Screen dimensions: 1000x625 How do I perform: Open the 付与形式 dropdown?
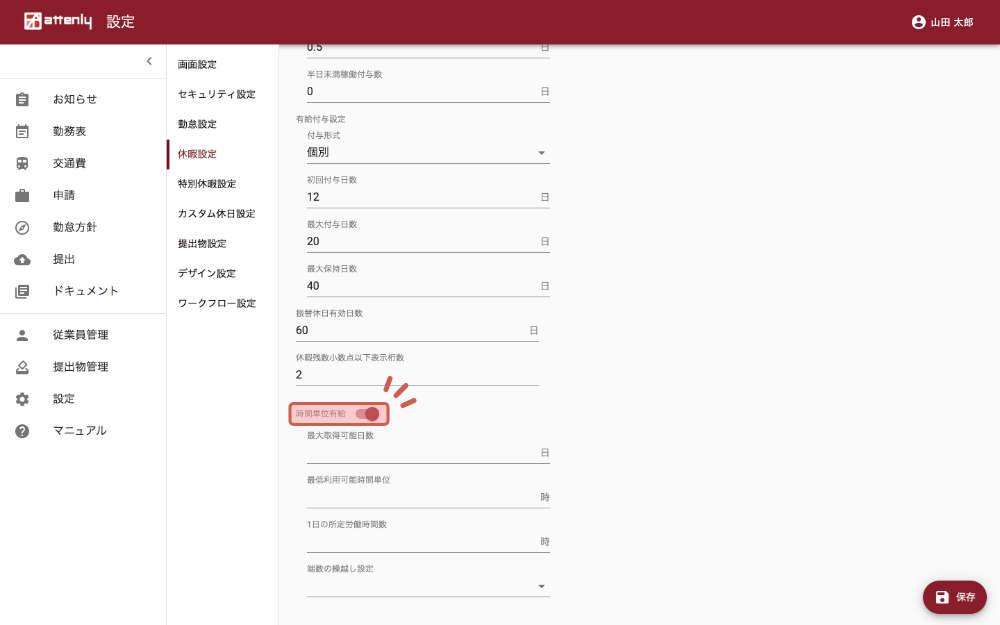(x=428, y=153)
